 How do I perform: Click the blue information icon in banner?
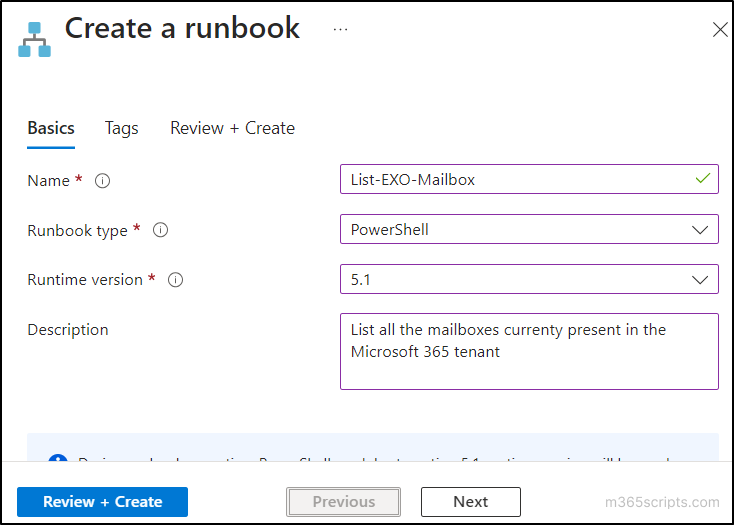[x=58, y=458]
